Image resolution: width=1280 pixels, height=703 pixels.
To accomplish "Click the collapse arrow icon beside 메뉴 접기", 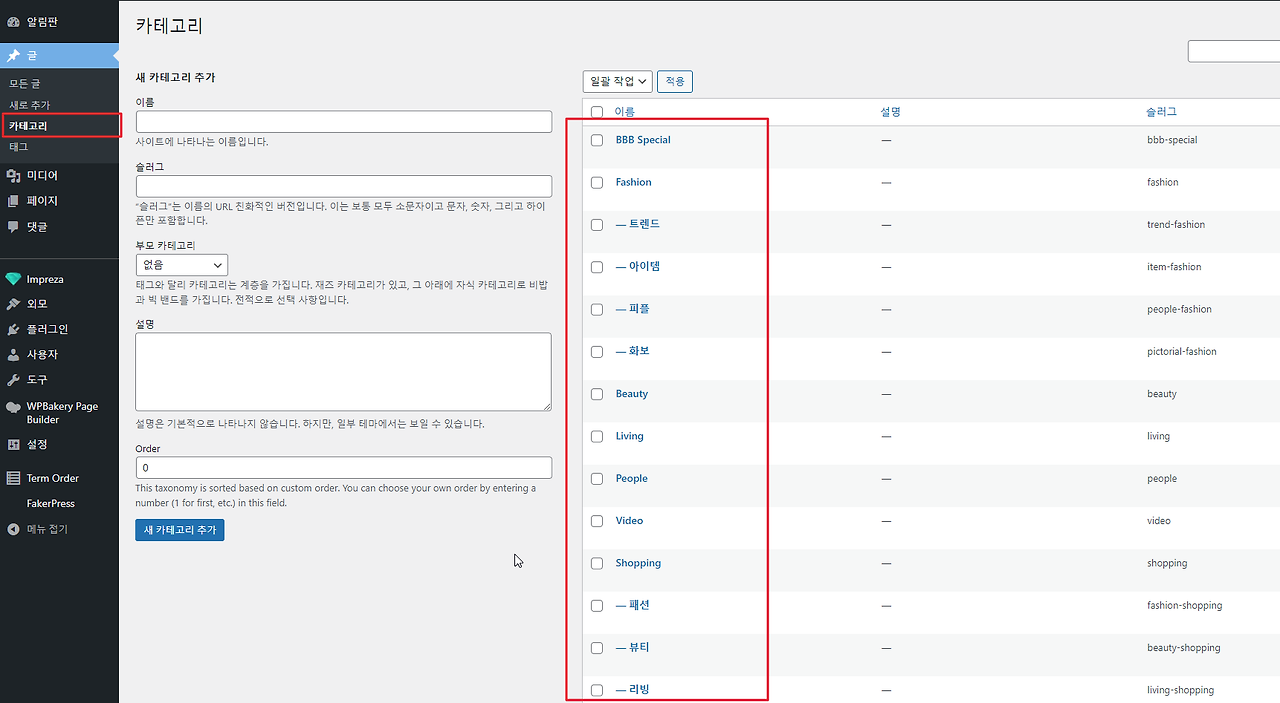I will coord(14,529).
